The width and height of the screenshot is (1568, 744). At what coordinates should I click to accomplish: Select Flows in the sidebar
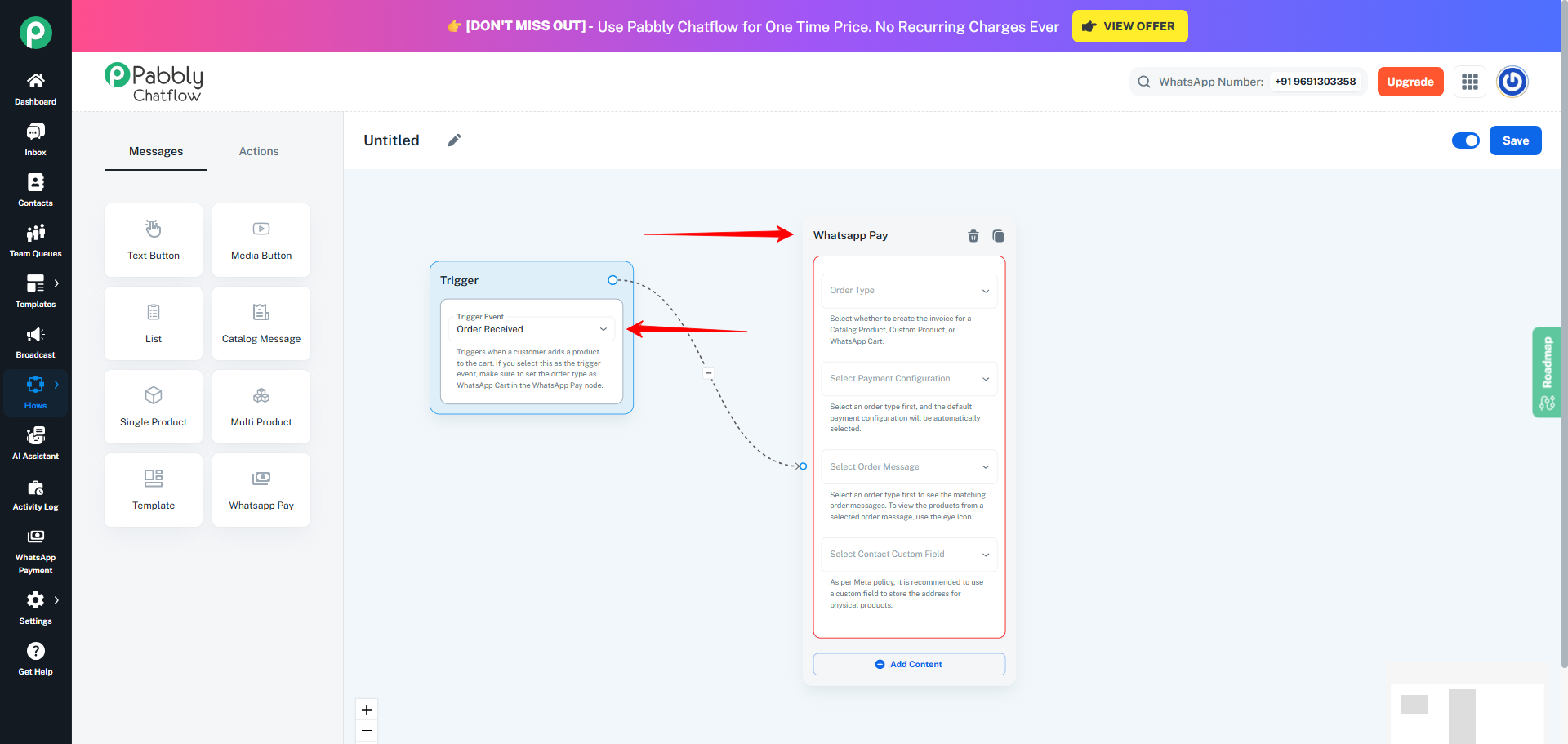[35, 393]
